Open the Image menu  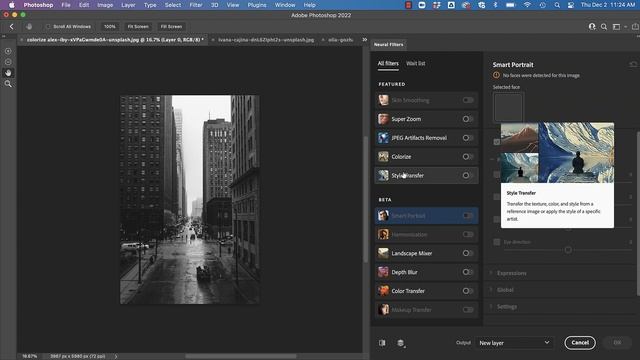[105, 5]
